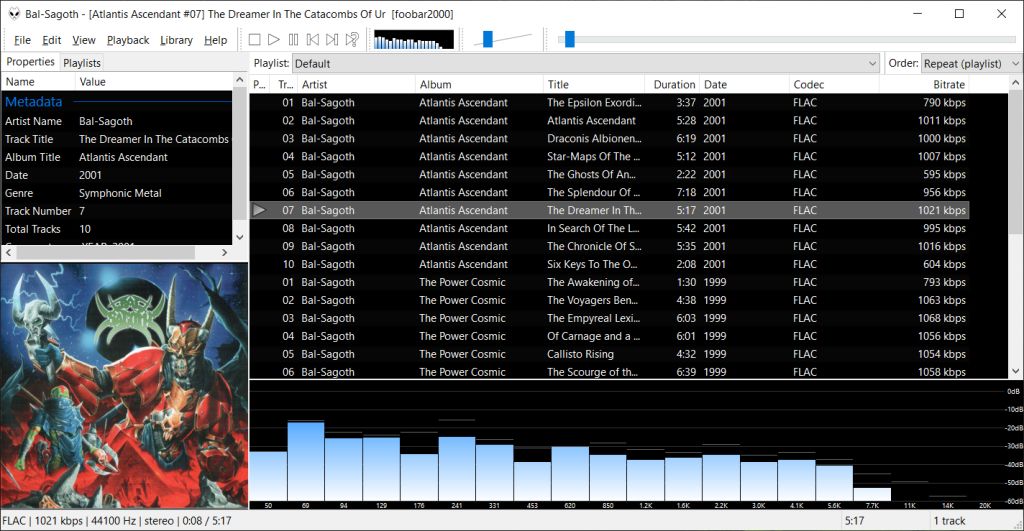
Task: Select track The Splendour Of ...
Action: [609, 193]
